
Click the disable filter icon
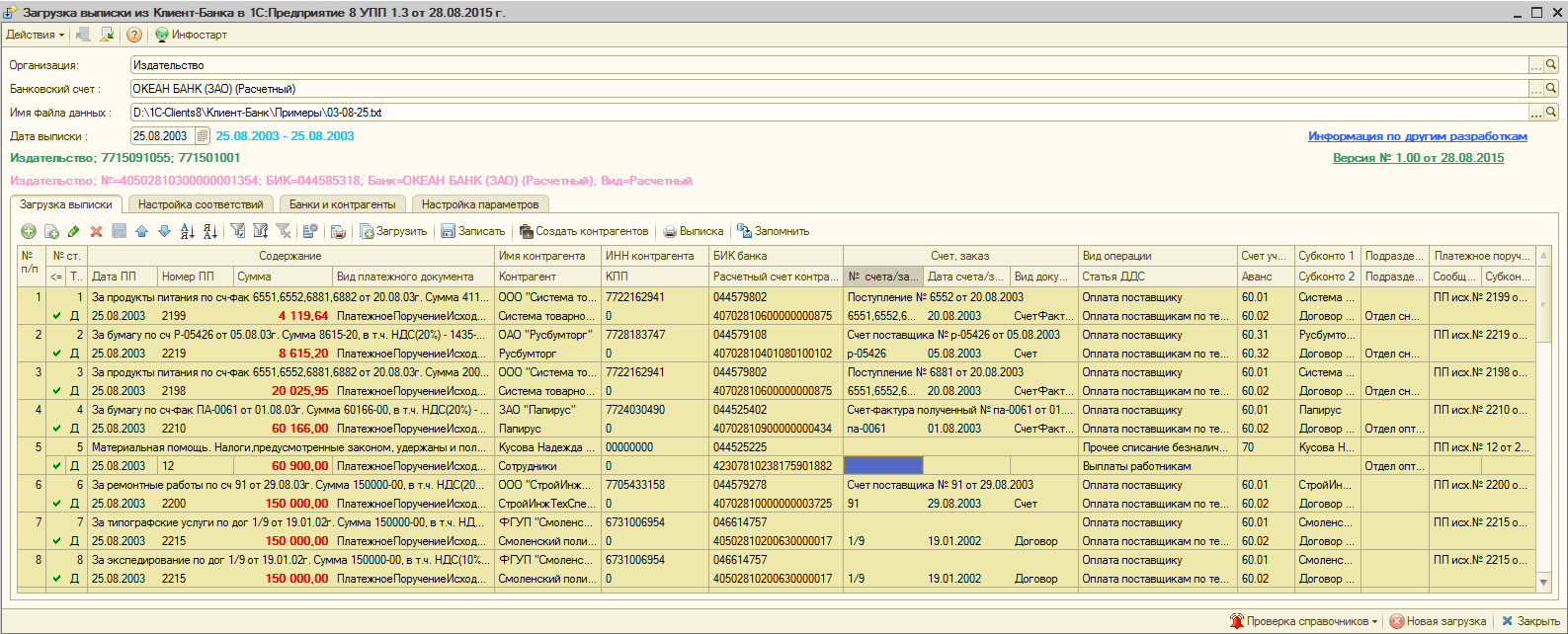(284, 231)
